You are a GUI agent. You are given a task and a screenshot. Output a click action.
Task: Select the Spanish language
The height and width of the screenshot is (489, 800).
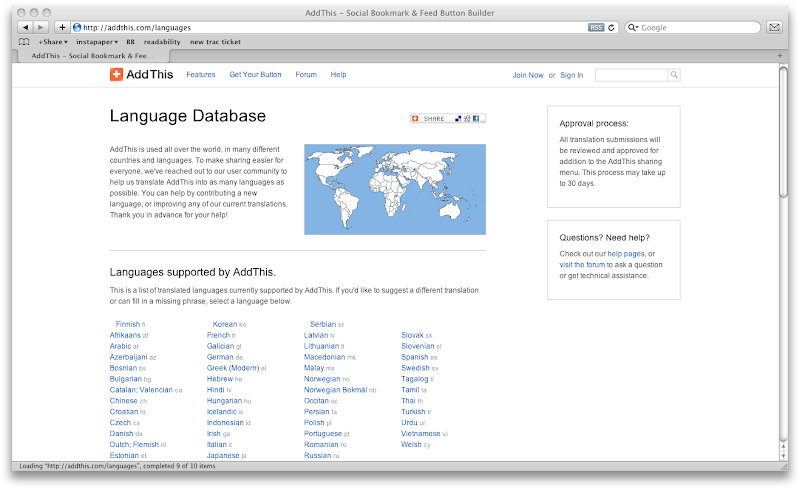pos(415,357)
